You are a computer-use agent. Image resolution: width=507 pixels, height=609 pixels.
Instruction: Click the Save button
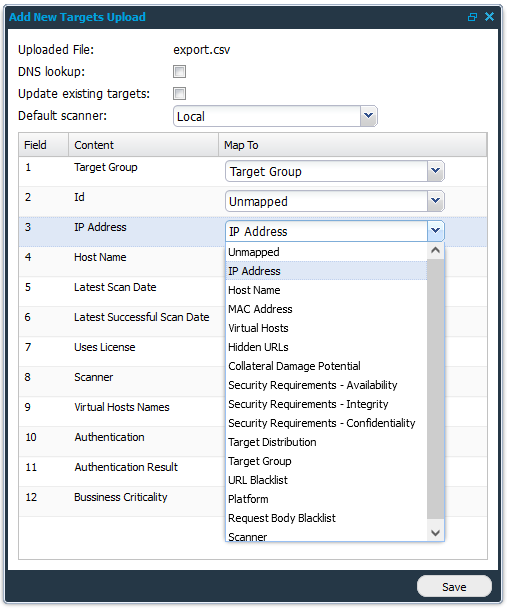click(454, 586)
